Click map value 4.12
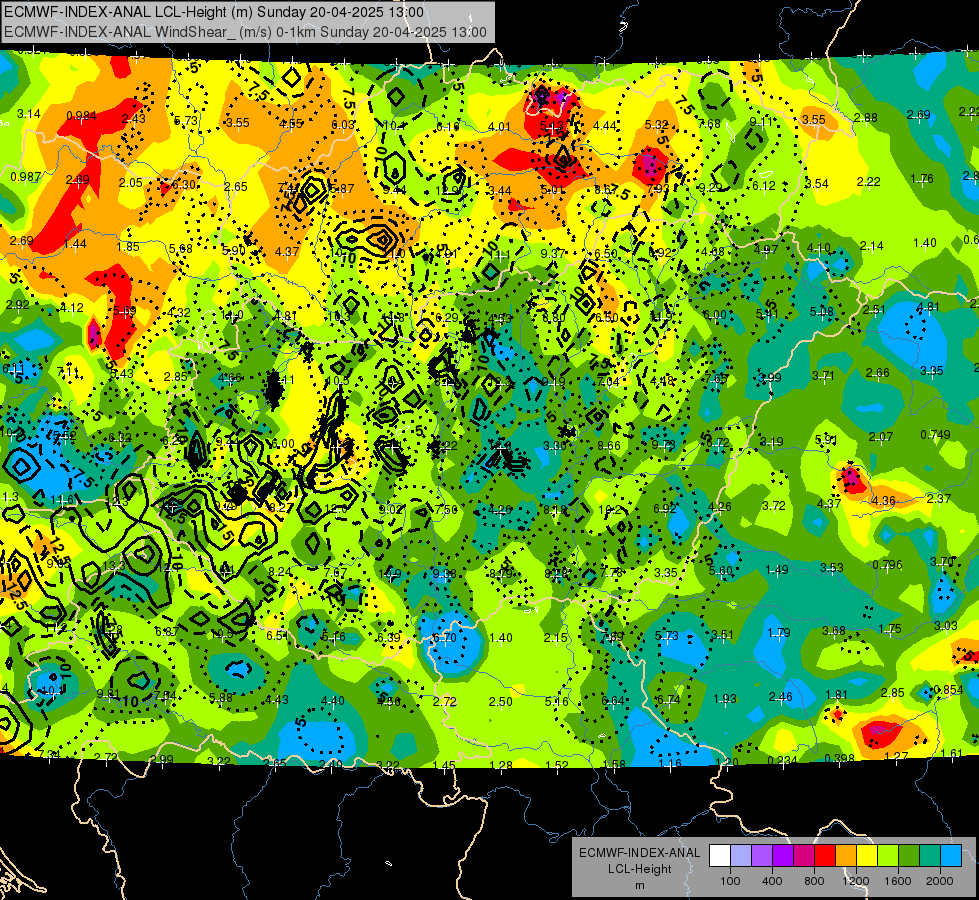This screenshot has height=900, width=979. click(72, 307)
